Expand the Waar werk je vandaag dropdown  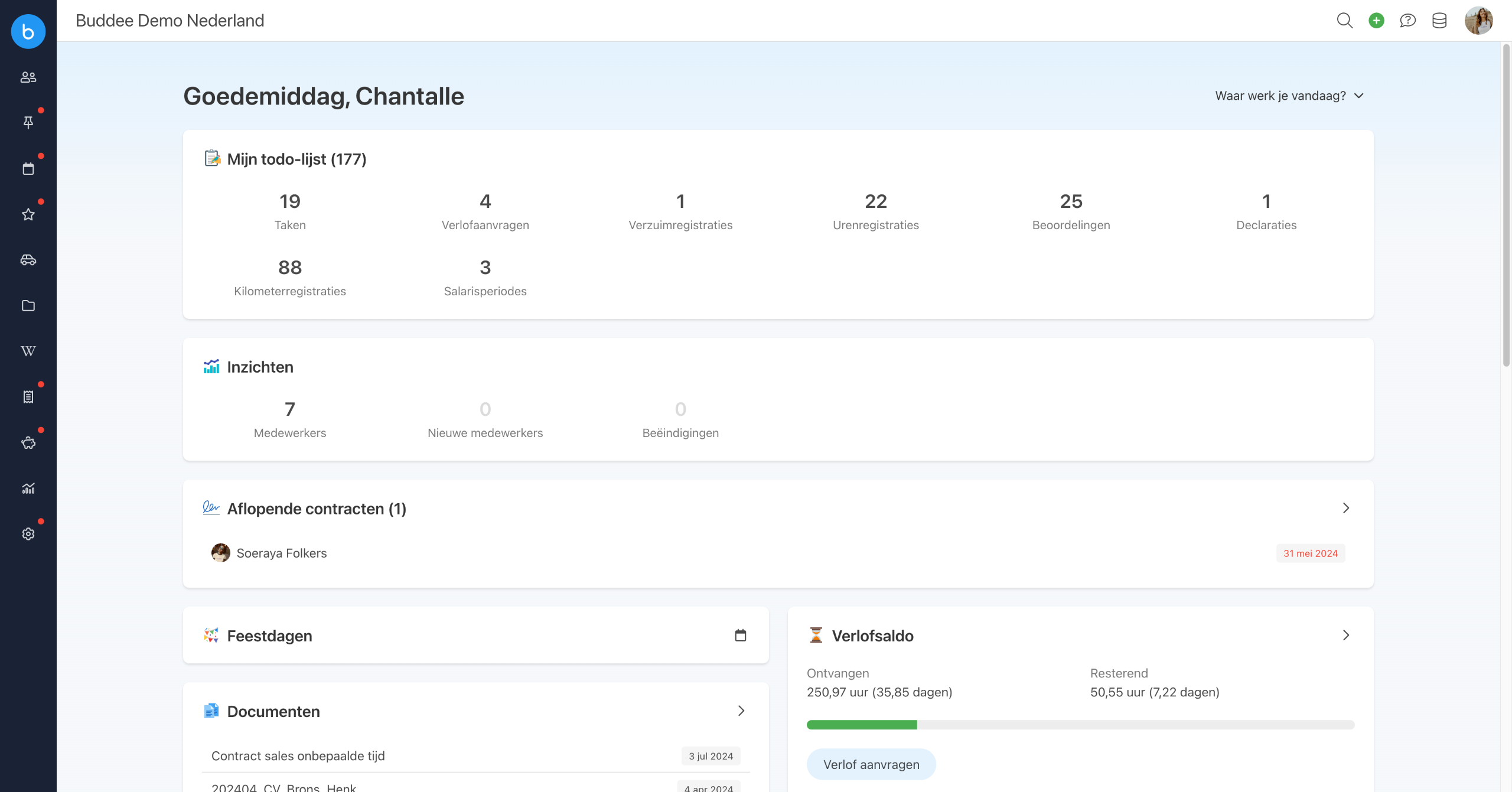point(1289,96)
